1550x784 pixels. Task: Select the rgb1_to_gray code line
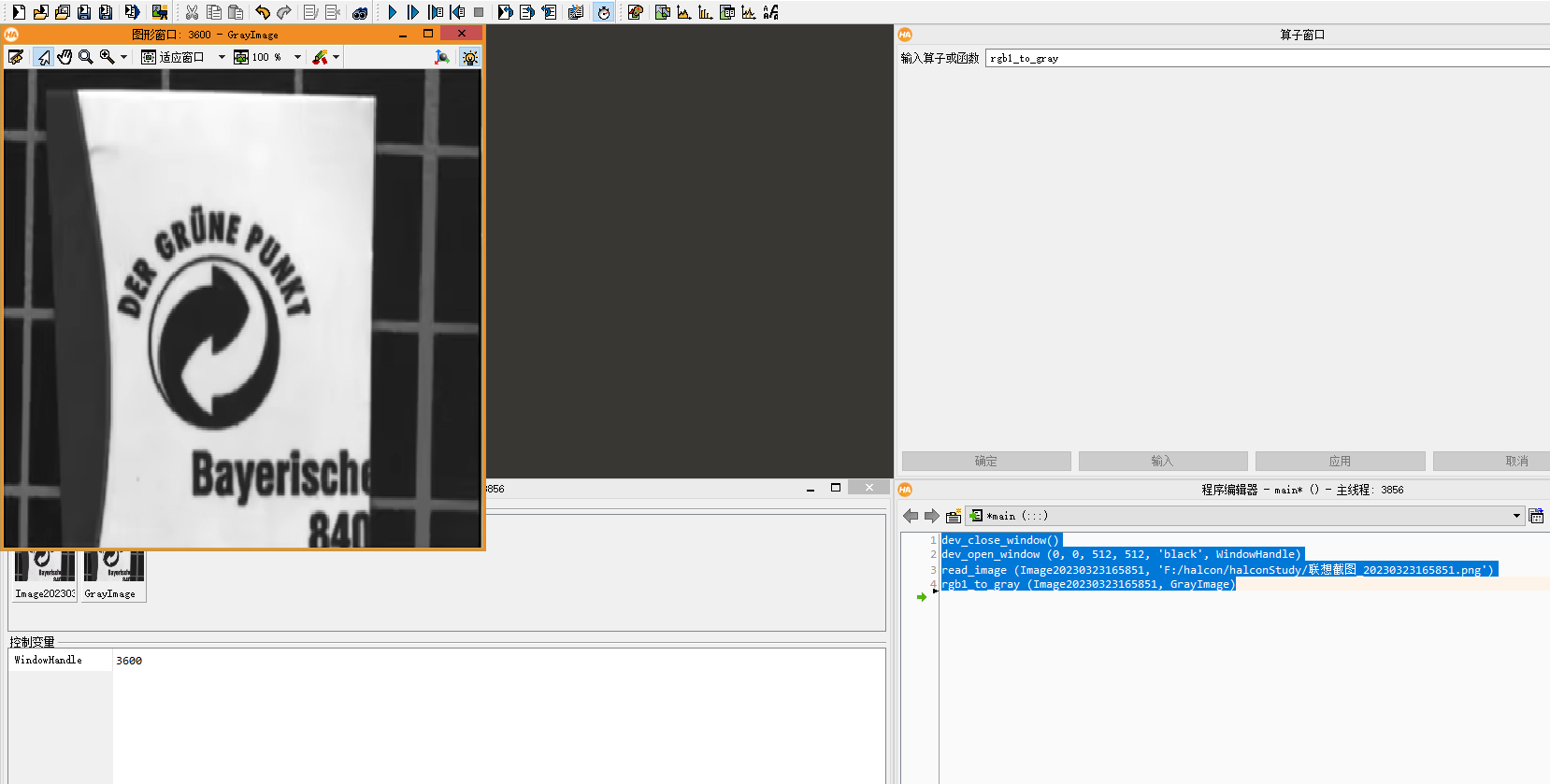[1088, 584]
